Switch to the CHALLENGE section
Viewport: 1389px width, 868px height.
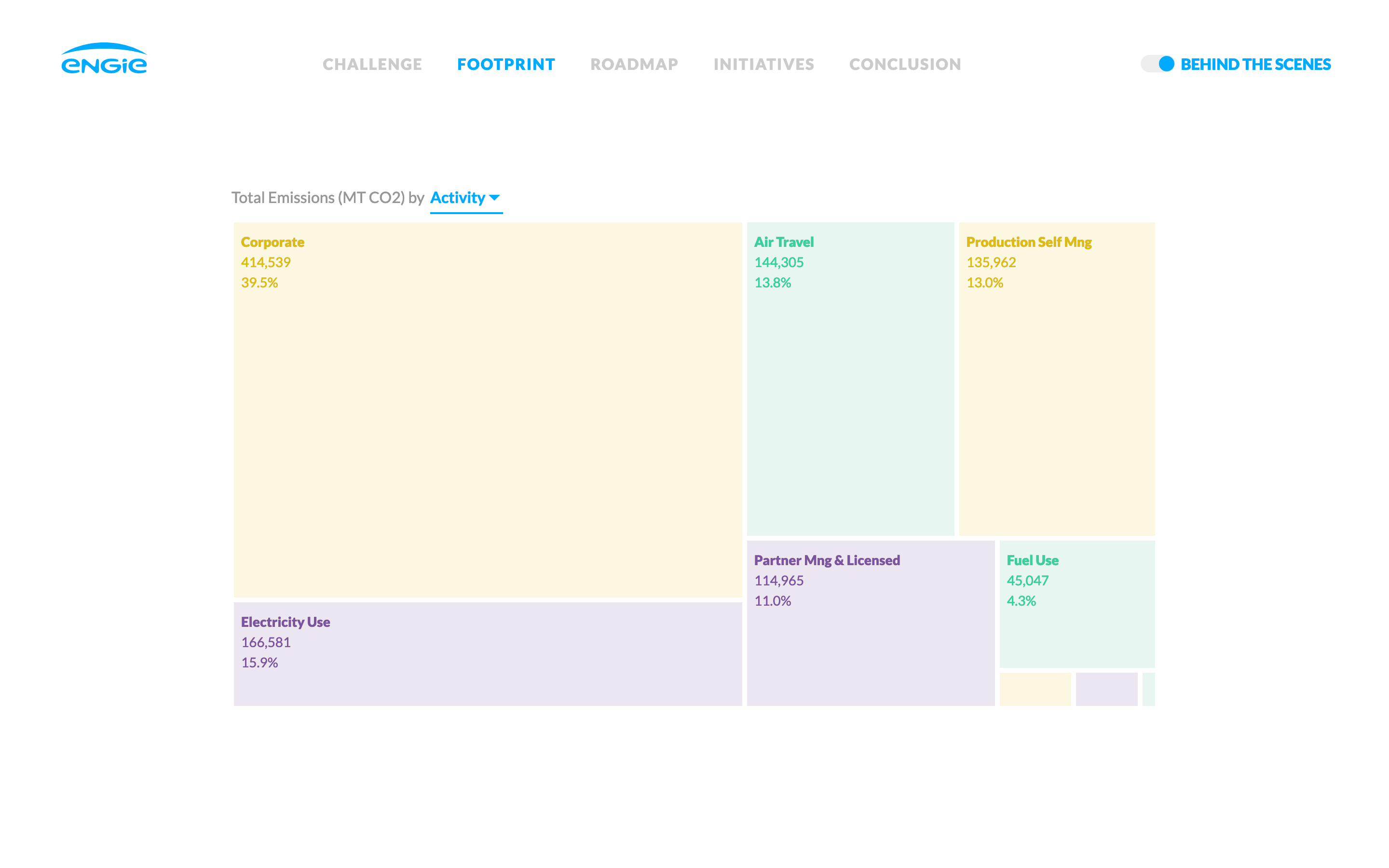[371, 64]
